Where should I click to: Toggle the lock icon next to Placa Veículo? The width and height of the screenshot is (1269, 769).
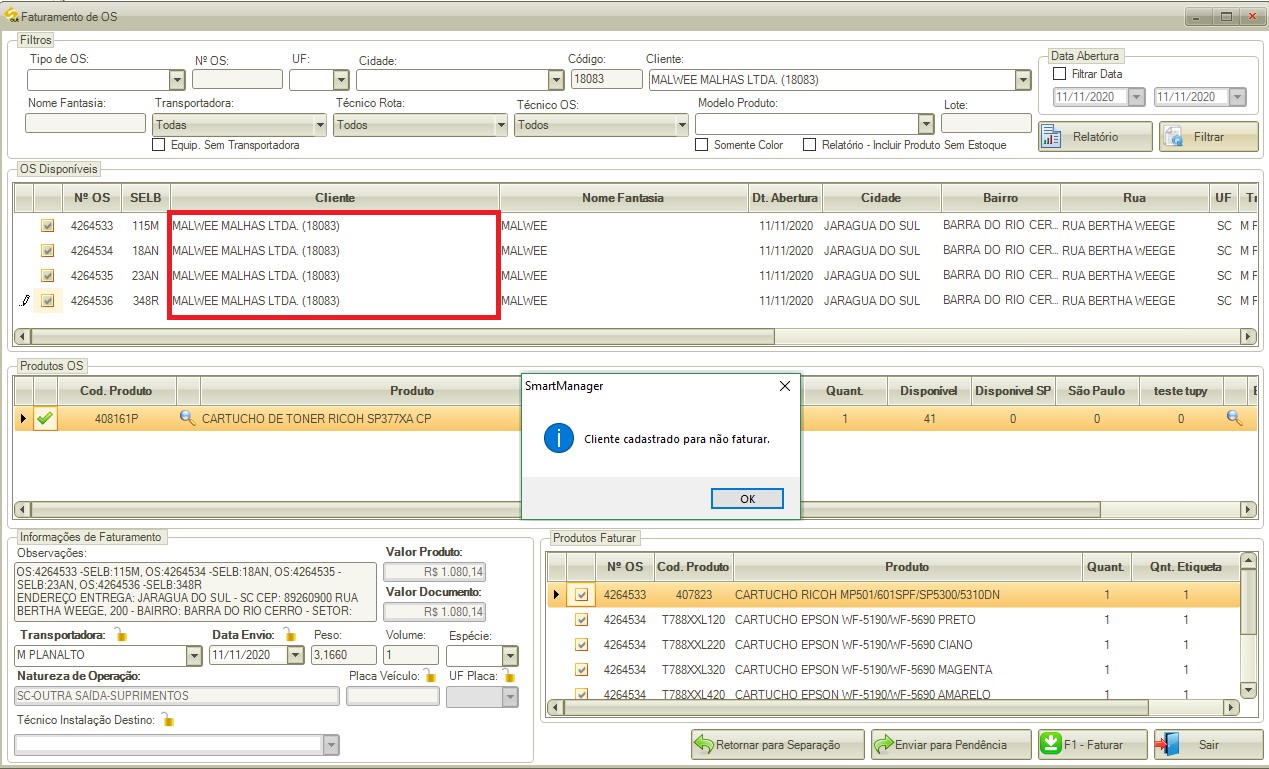[432, 676]
